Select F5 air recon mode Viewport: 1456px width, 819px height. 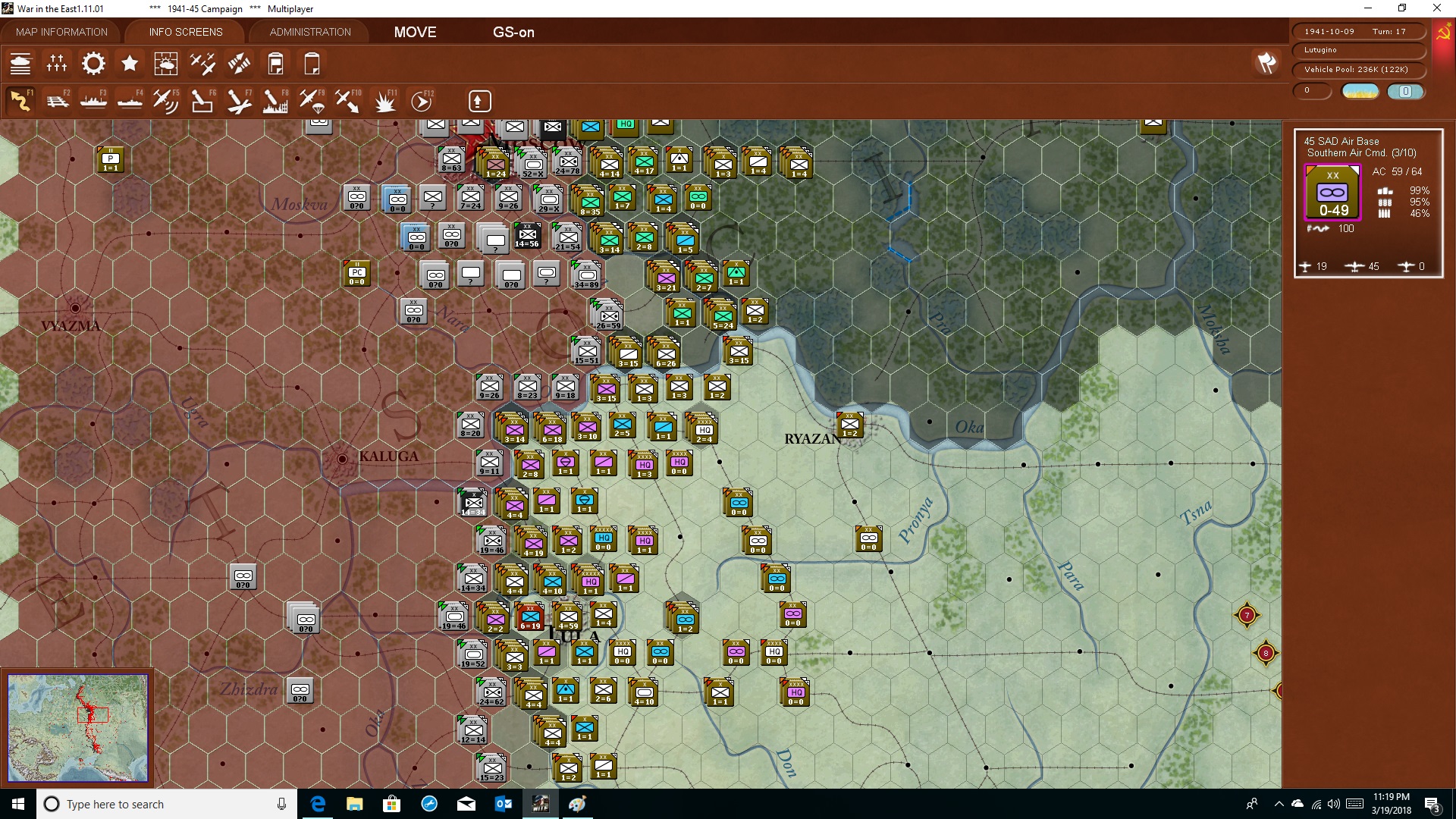pyautogui.click(x=166, y=101)
